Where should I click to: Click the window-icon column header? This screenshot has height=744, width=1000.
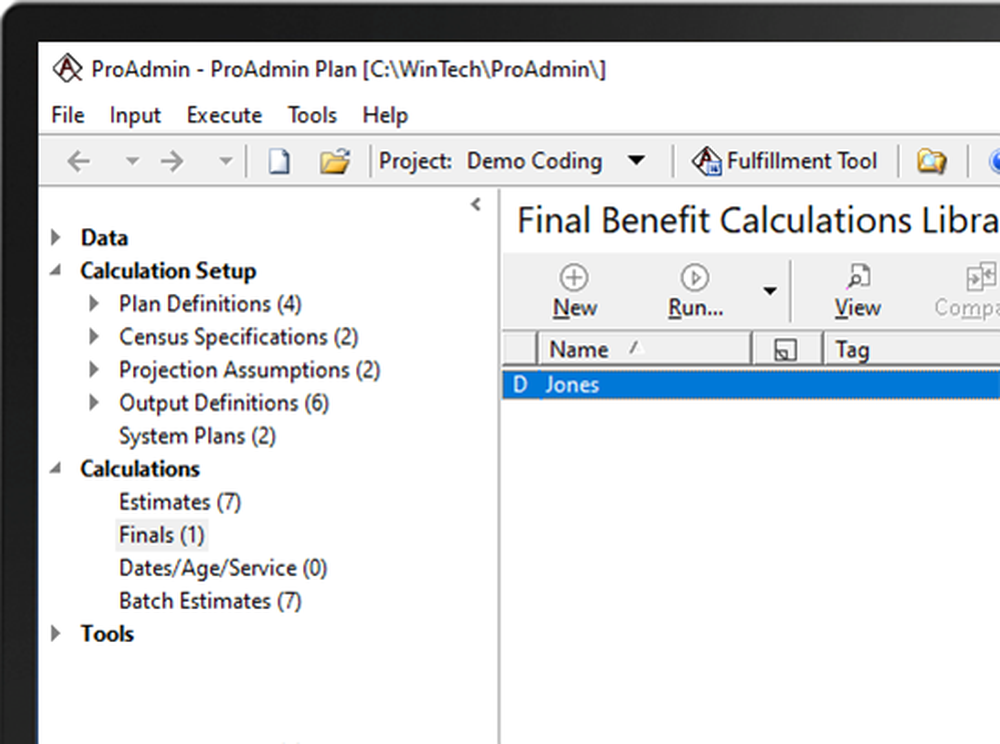tap(785, 349)
